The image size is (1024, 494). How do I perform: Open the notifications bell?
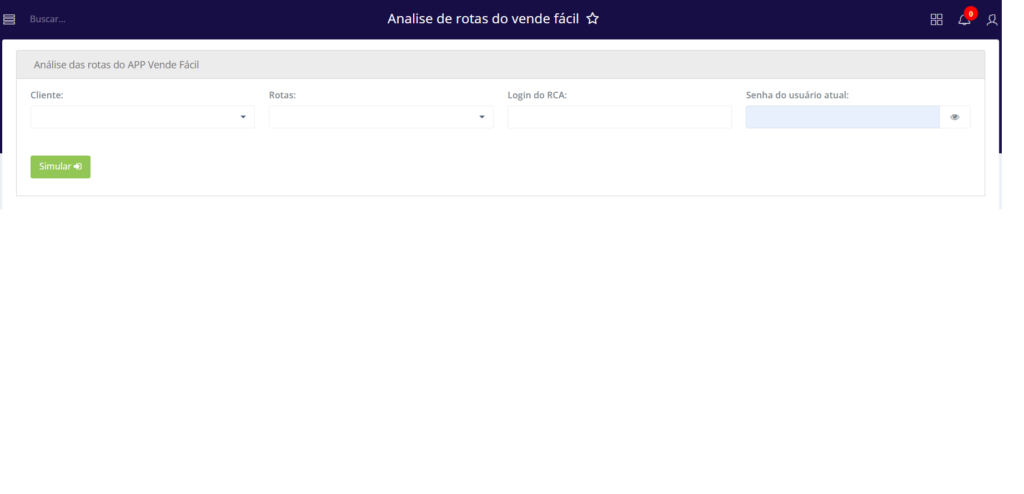[x=964, y=20]
